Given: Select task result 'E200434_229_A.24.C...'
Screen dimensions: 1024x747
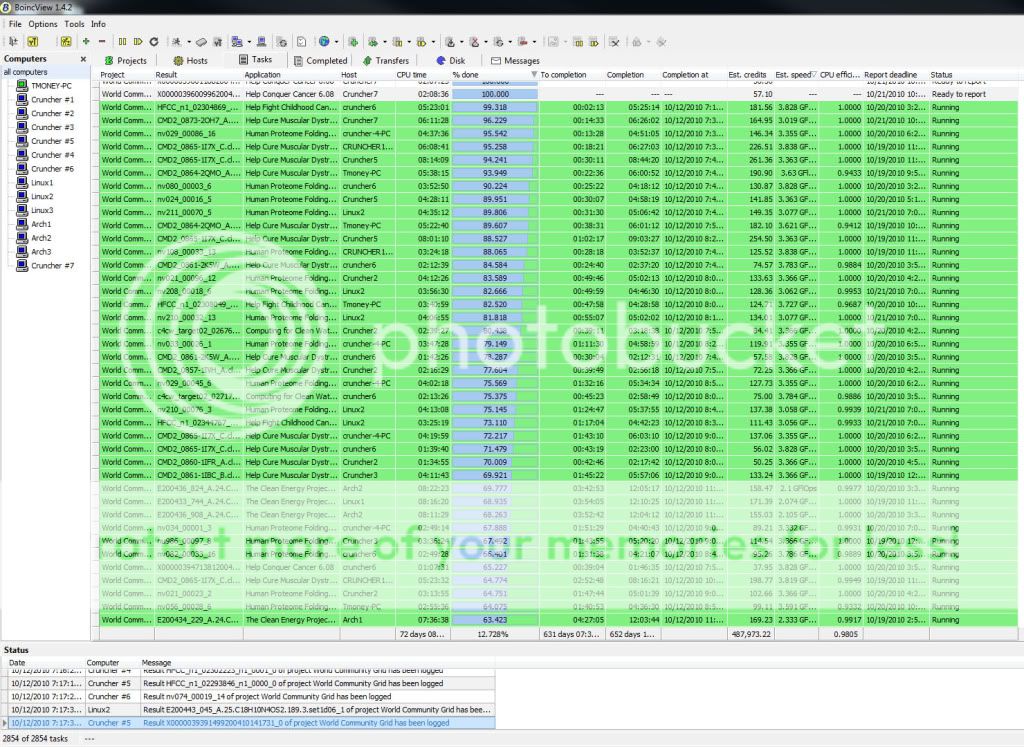Looking at the screenshot, I should pyautogui.click(x=198, y=620).
